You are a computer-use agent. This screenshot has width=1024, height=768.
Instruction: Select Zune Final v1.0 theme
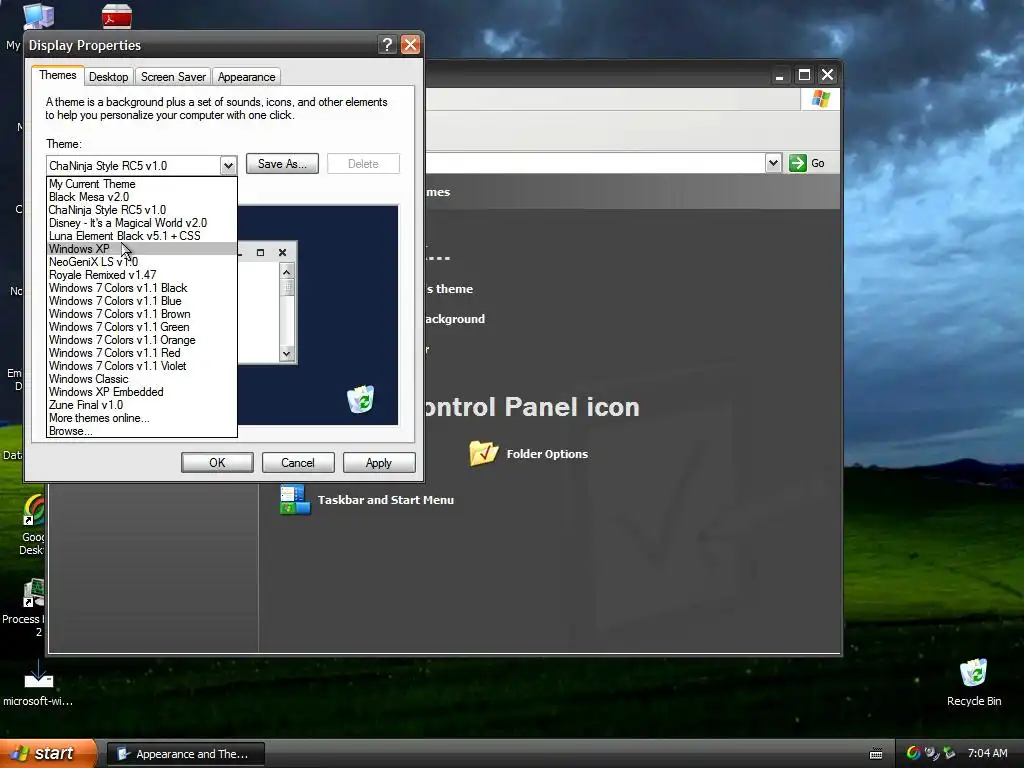[142, 405]
